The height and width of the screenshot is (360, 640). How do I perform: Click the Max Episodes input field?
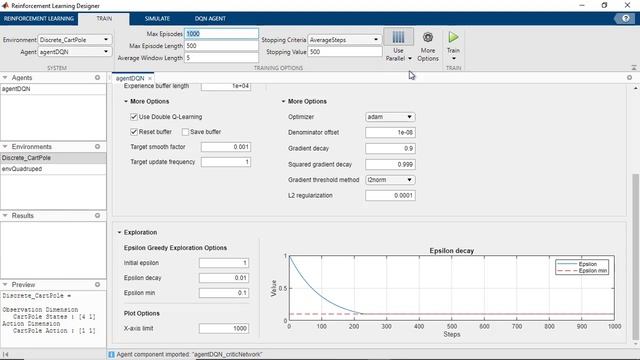(x=221, y=34)
